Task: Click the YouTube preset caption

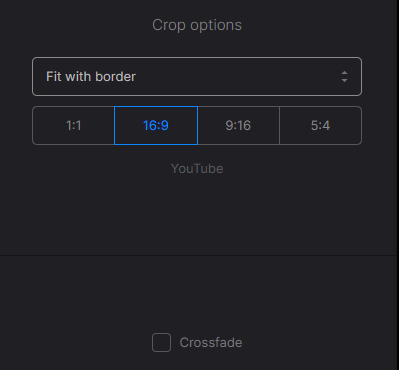Action: (197, 169)
